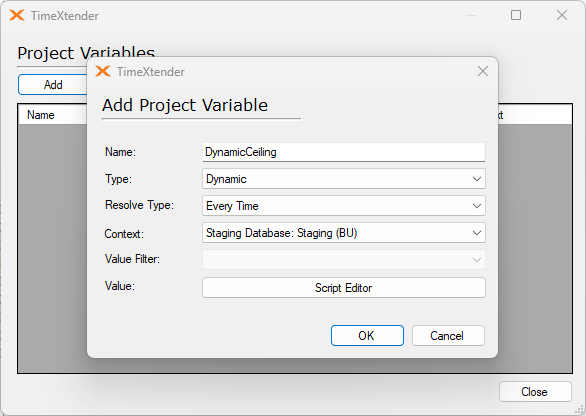This screenshot has width=586, height=416.
Task: Expand the Context dropdown showing Staging Database
Action: pyautogui.click(x=343, y=233)
